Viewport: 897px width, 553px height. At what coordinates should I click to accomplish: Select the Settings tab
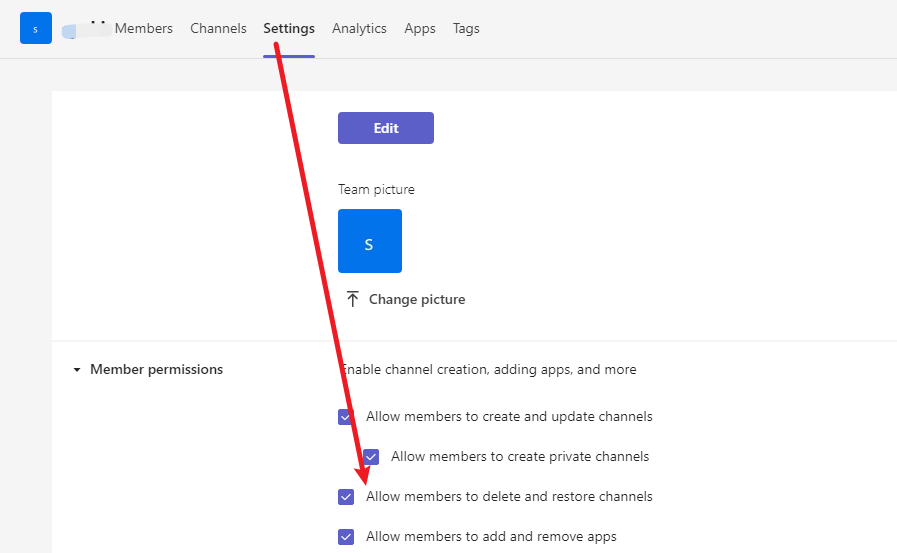pyautogui.click(x=289, y=28)
